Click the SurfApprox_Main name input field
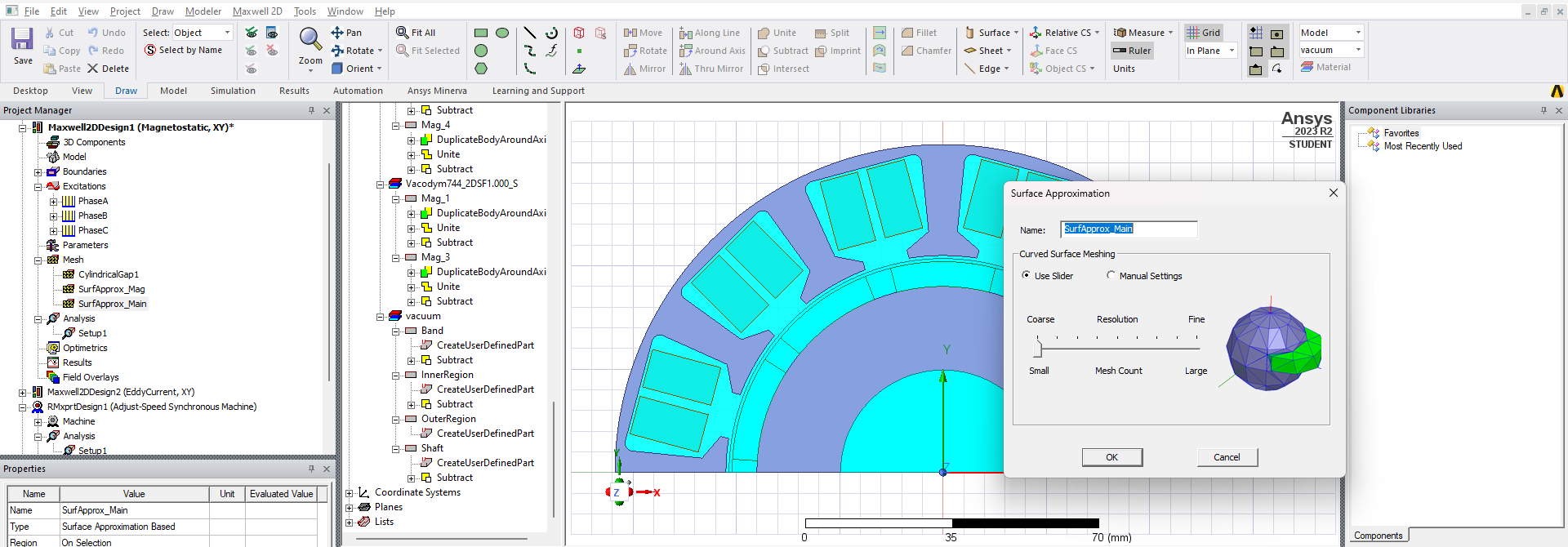1568x547 pixels. tap(1129, 229)
